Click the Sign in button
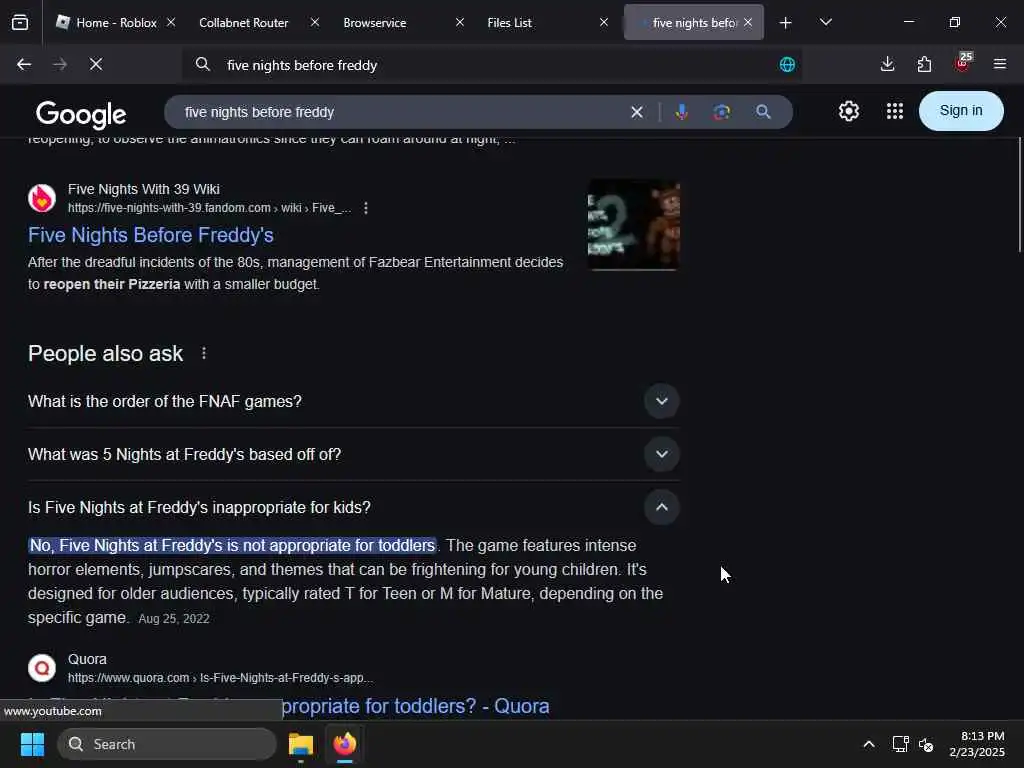 point(961,111)
